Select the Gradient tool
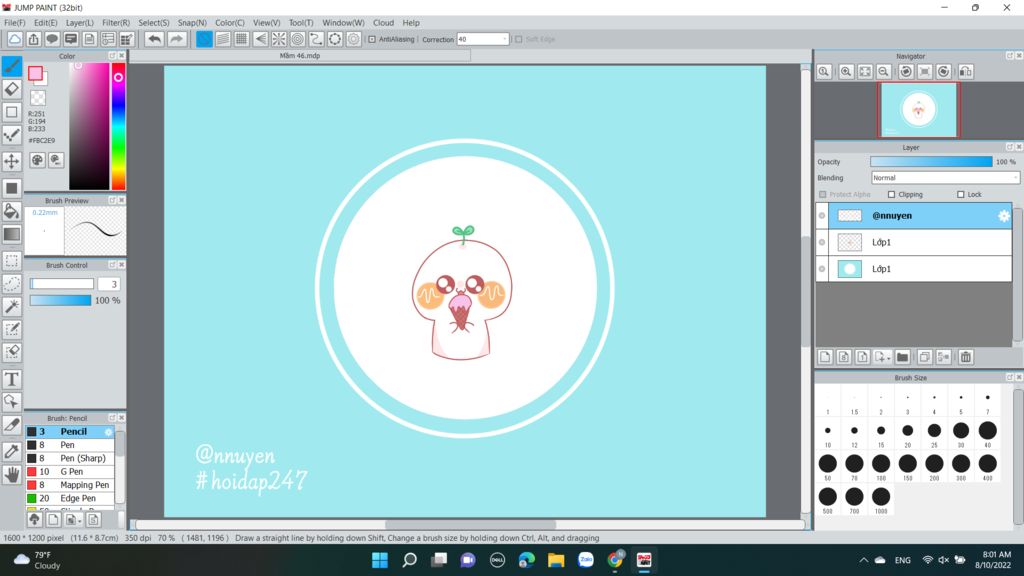Viewport: 1024px width, 576px height. [x=12, y=234]
